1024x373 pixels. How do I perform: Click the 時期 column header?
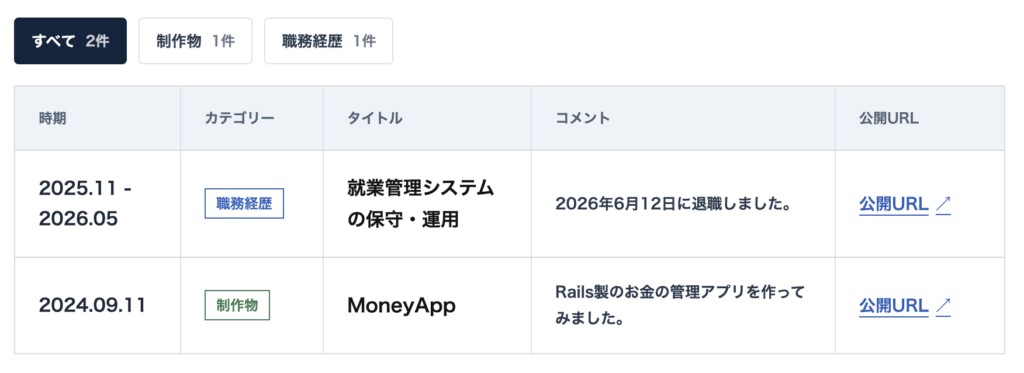52,119
